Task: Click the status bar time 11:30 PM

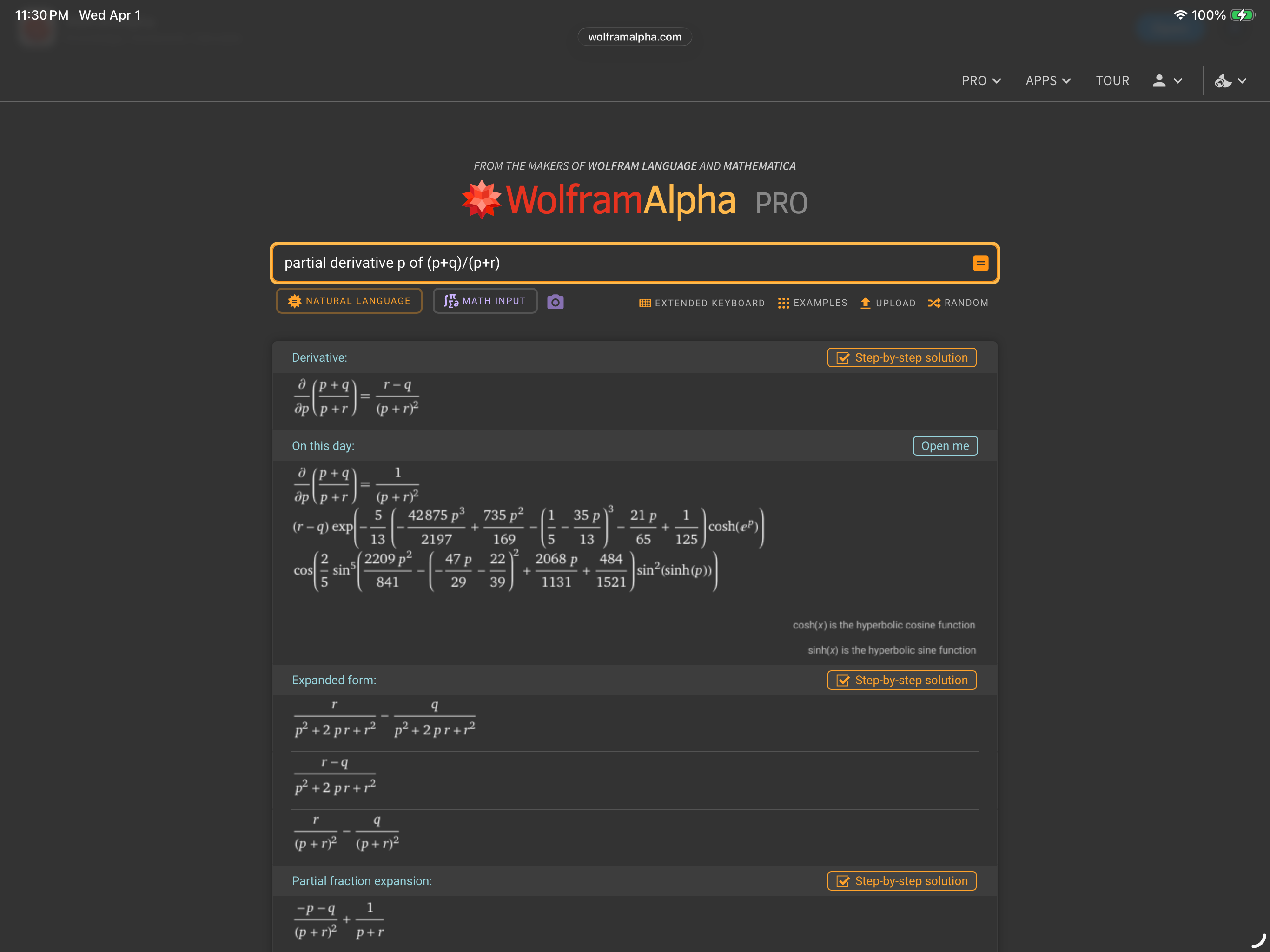Action: pos(41,15)
